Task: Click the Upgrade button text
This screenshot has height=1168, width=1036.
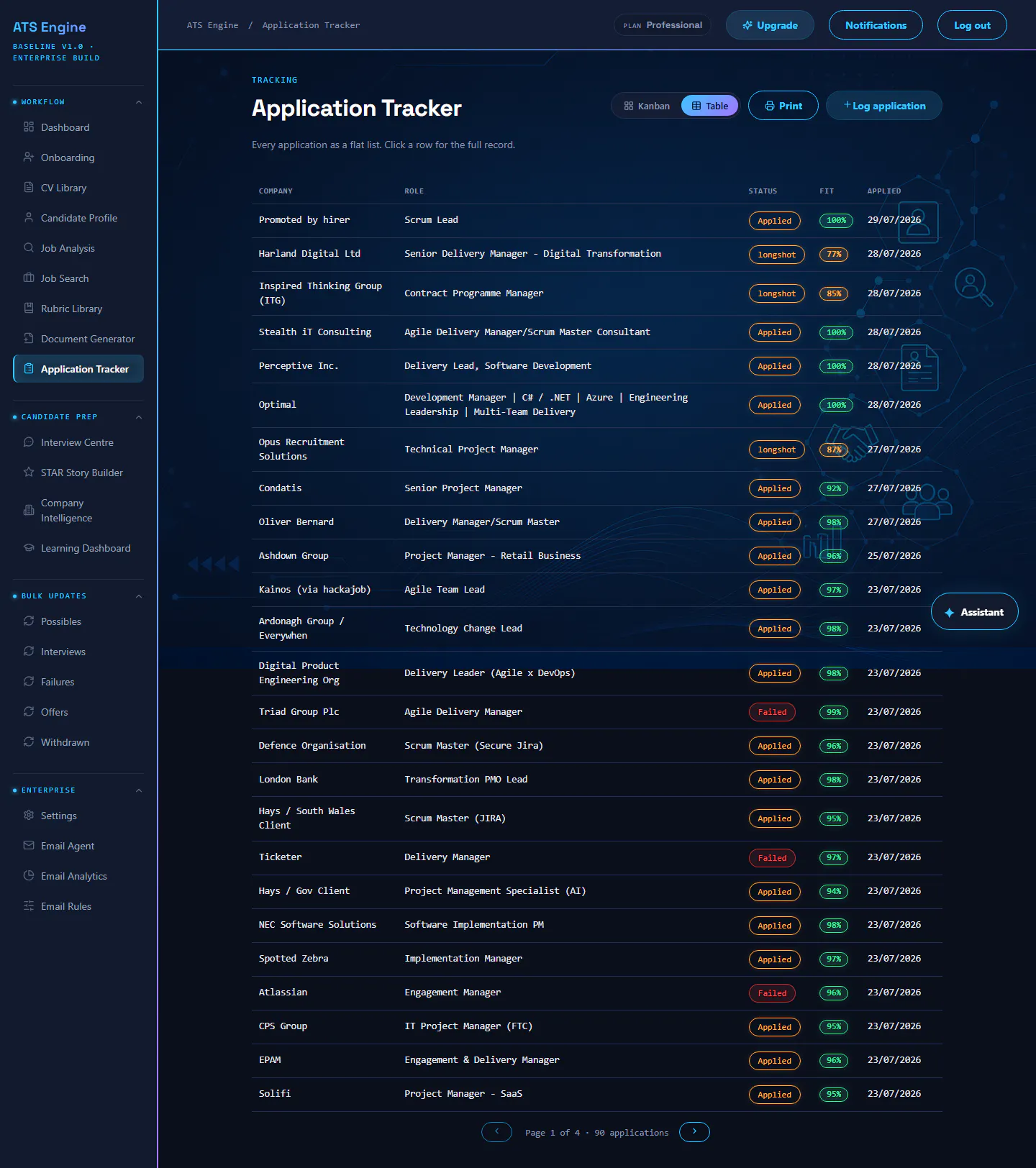Action: click(x=777, y=25)
